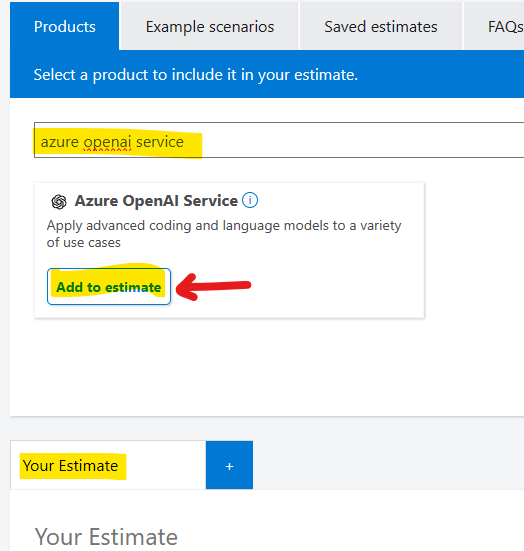This screenshot has height=551, width=524.
Task: Click empty space inside the Azure OpenAI card
Action: [x=299, y=285]
